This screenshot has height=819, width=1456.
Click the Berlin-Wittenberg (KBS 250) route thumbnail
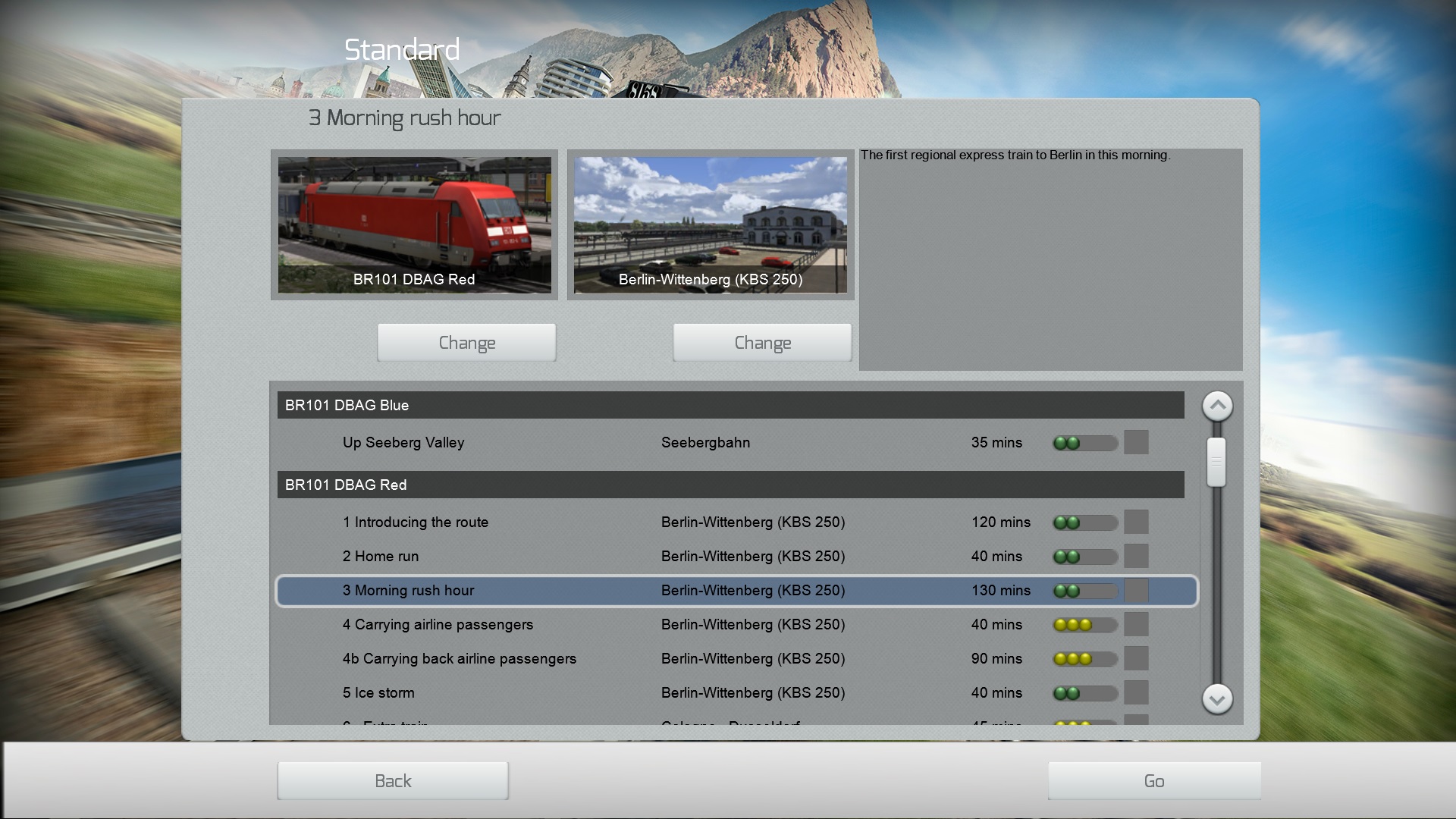click(x=710, y=224)
